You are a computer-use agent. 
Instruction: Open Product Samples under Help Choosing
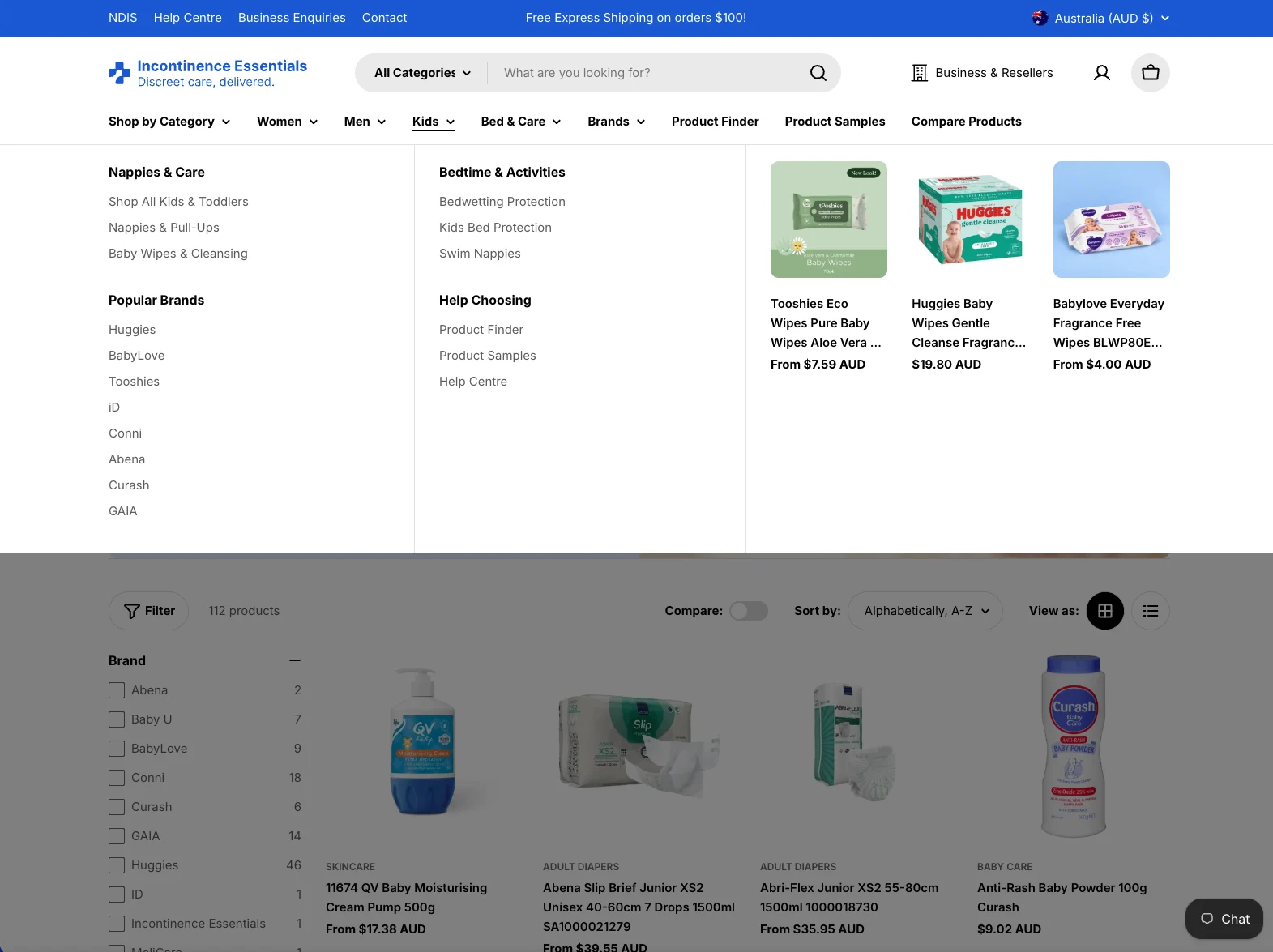(x=488, y=356)
